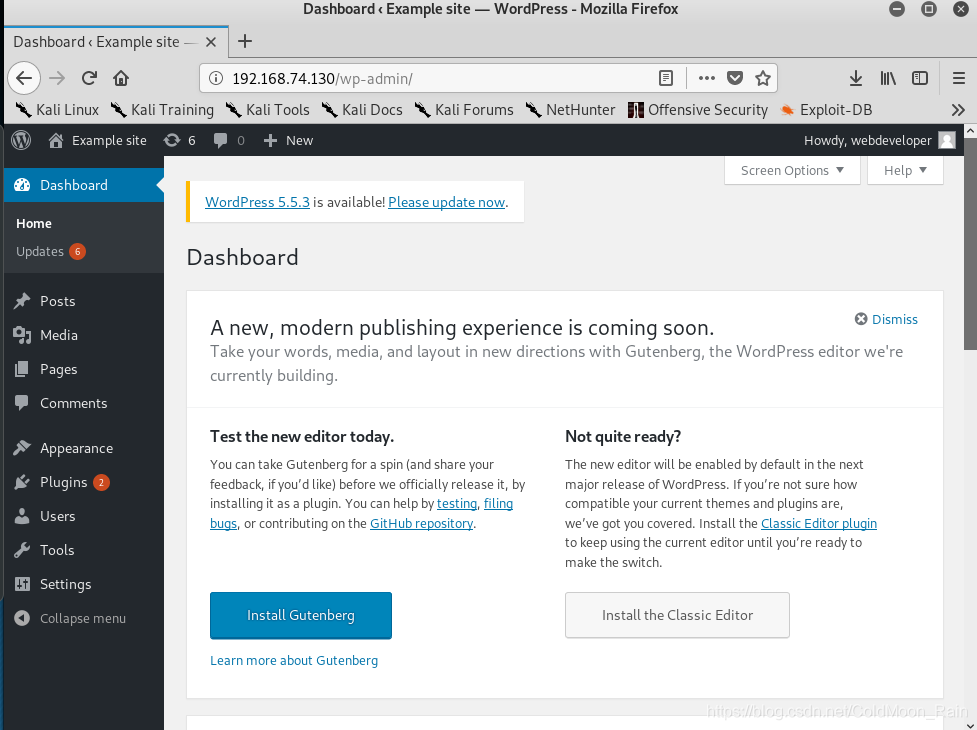Toggle reader view icon in address bar
The image size is (977, 730).
[665, 78]
